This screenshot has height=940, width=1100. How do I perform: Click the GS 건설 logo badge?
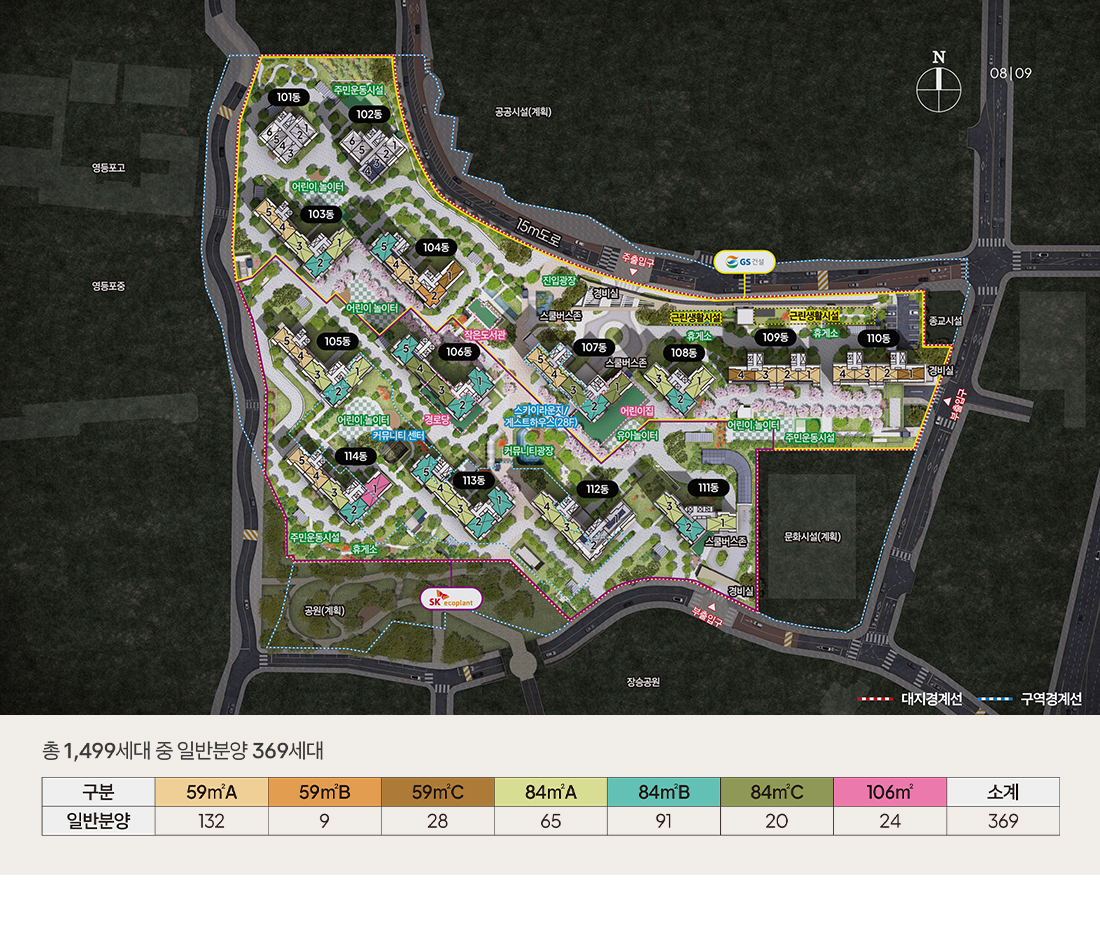[x=744, y=262]
